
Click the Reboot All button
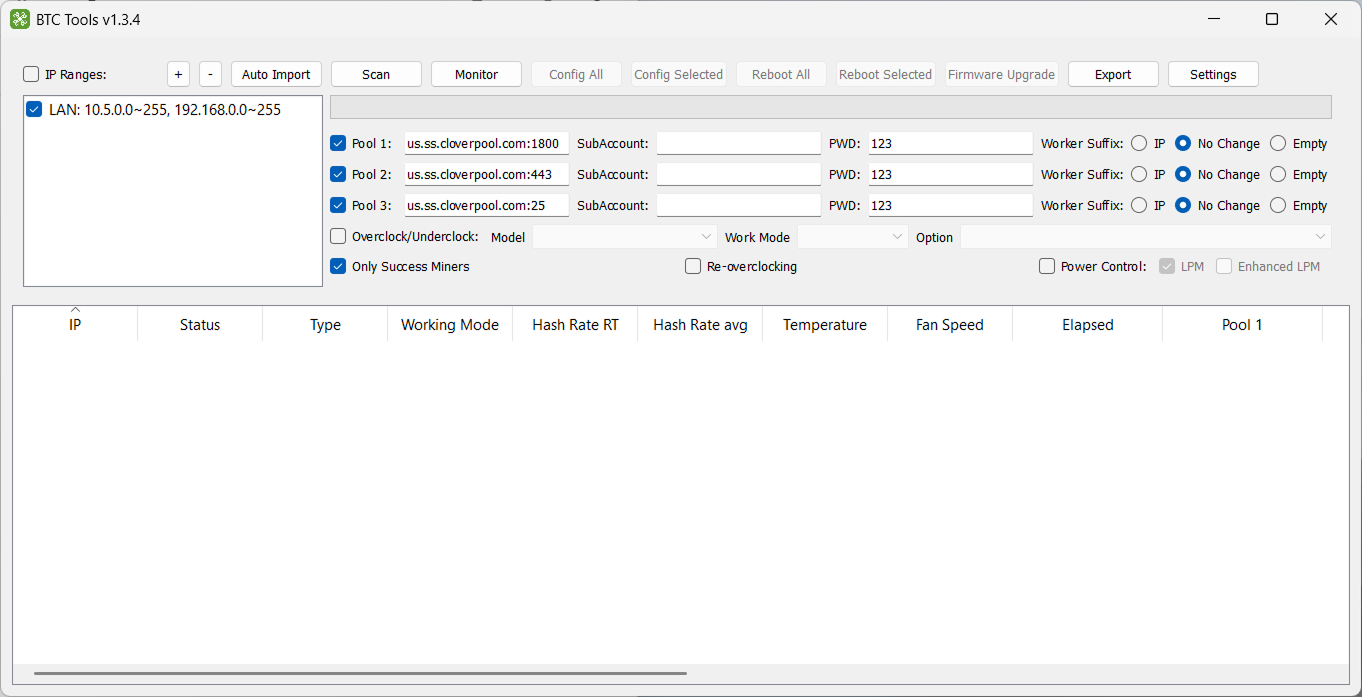pyautogui.click(x=781, y=74)
